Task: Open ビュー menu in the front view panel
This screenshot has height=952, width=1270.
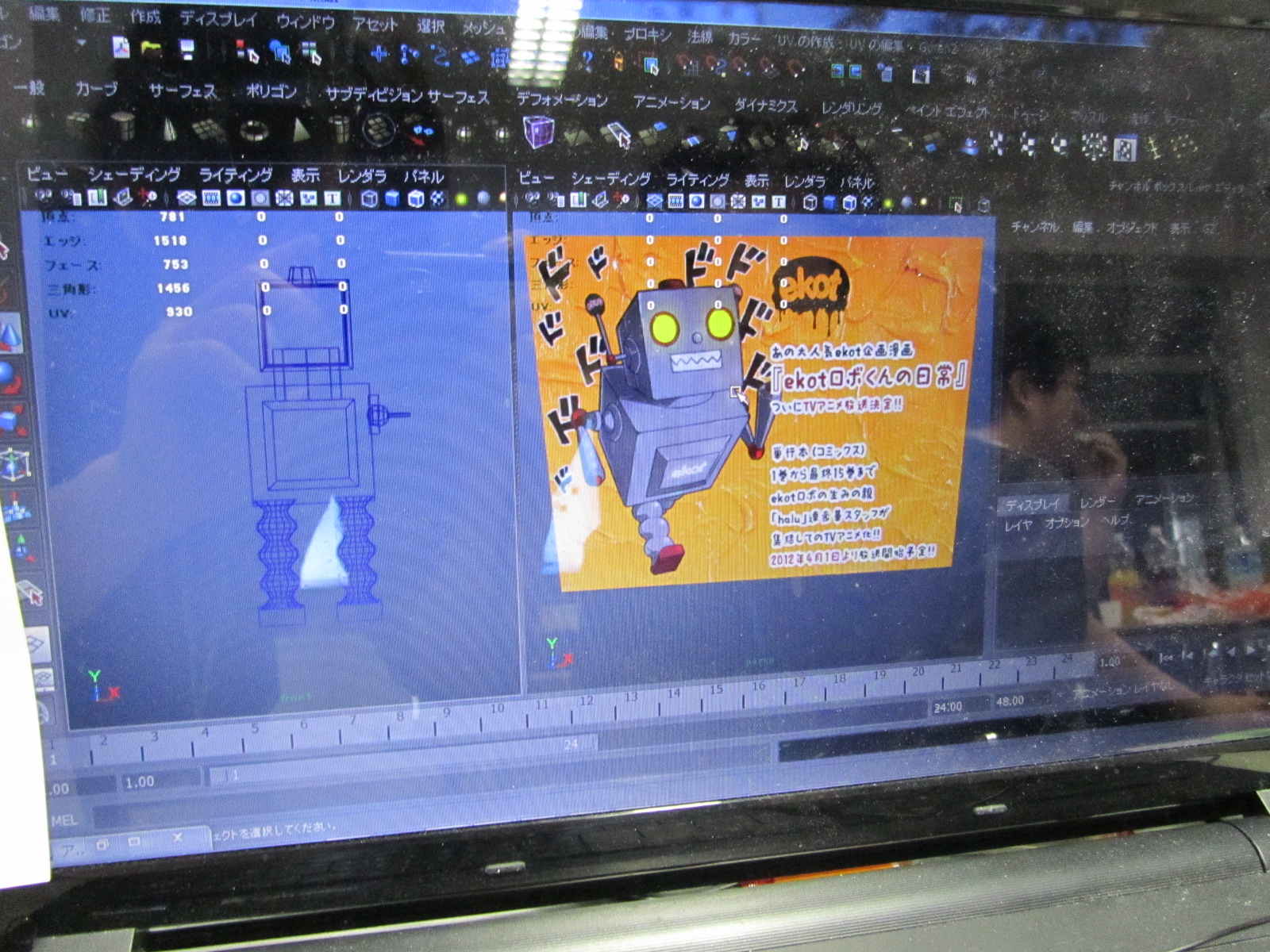Action: pos(48,173)
